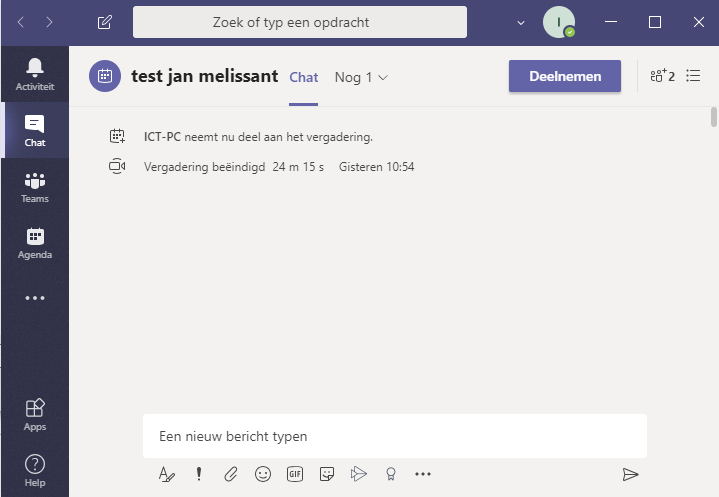Go back with the left arrow
Screen dimensions: 719x497
click(x=21, y=22)
